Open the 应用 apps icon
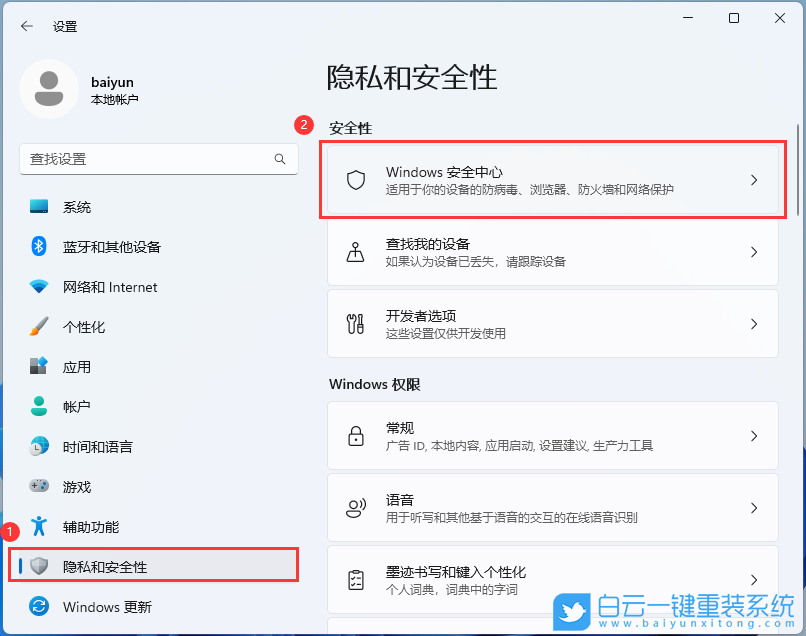 37,367
